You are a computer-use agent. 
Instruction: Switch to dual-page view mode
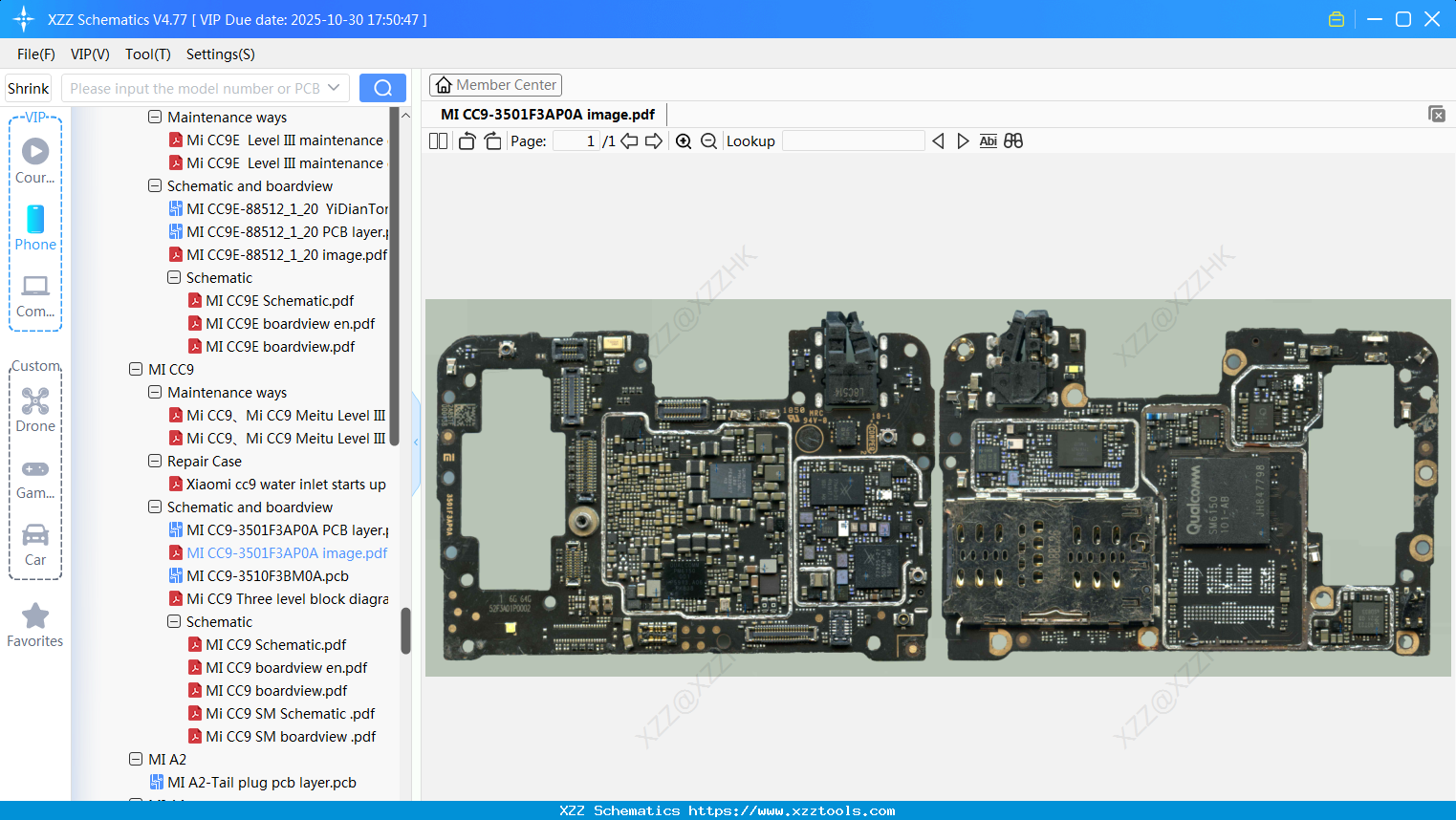(437, 140)
